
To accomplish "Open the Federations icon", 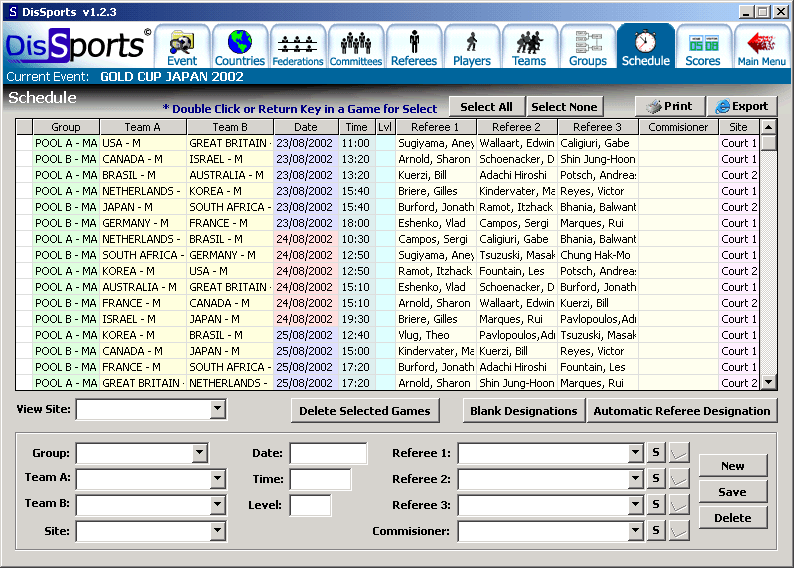I will (x=298, y=47).
